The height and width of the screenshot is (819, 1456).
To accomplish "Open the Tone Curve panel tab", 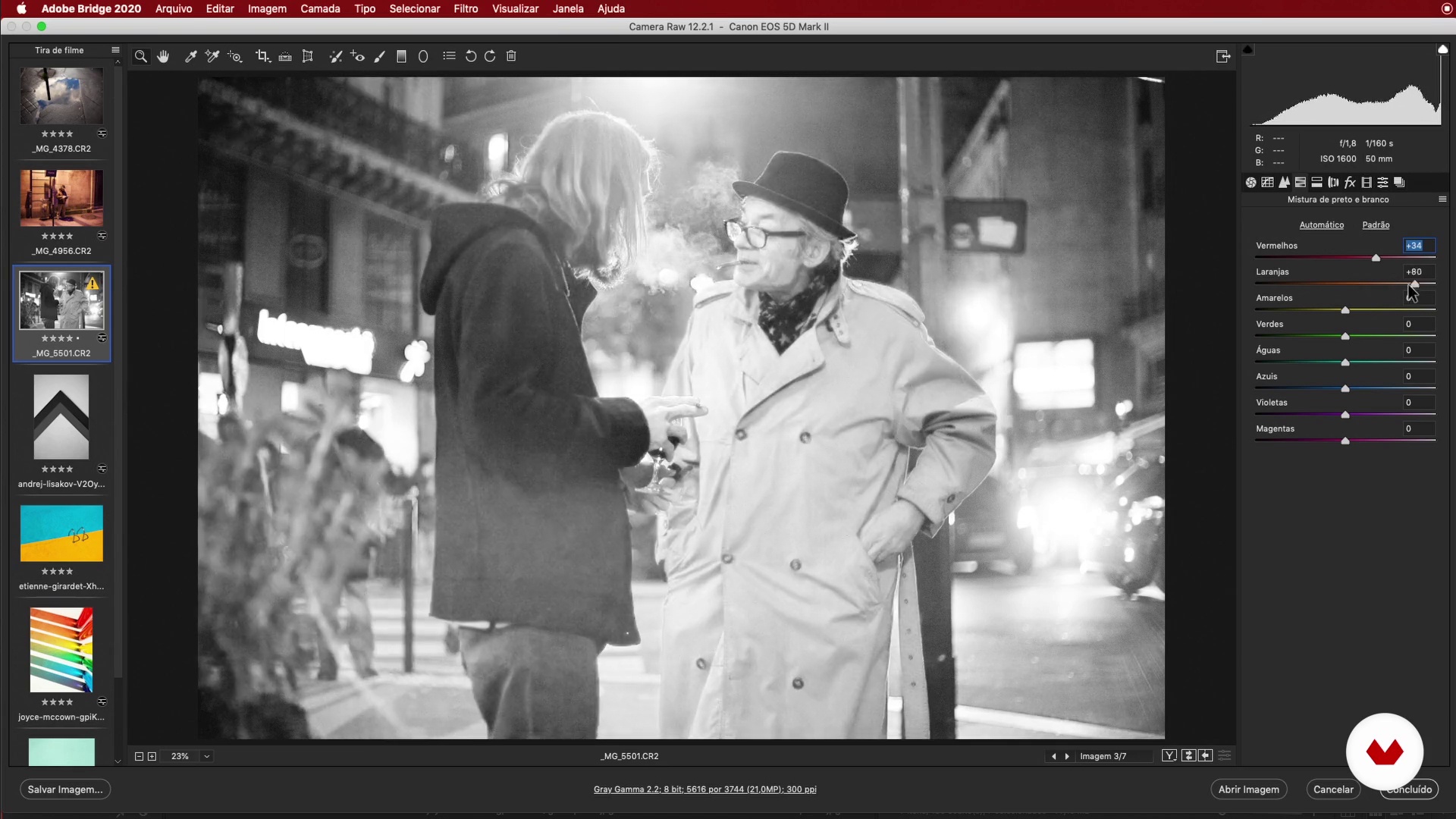I will (1267, 182).
